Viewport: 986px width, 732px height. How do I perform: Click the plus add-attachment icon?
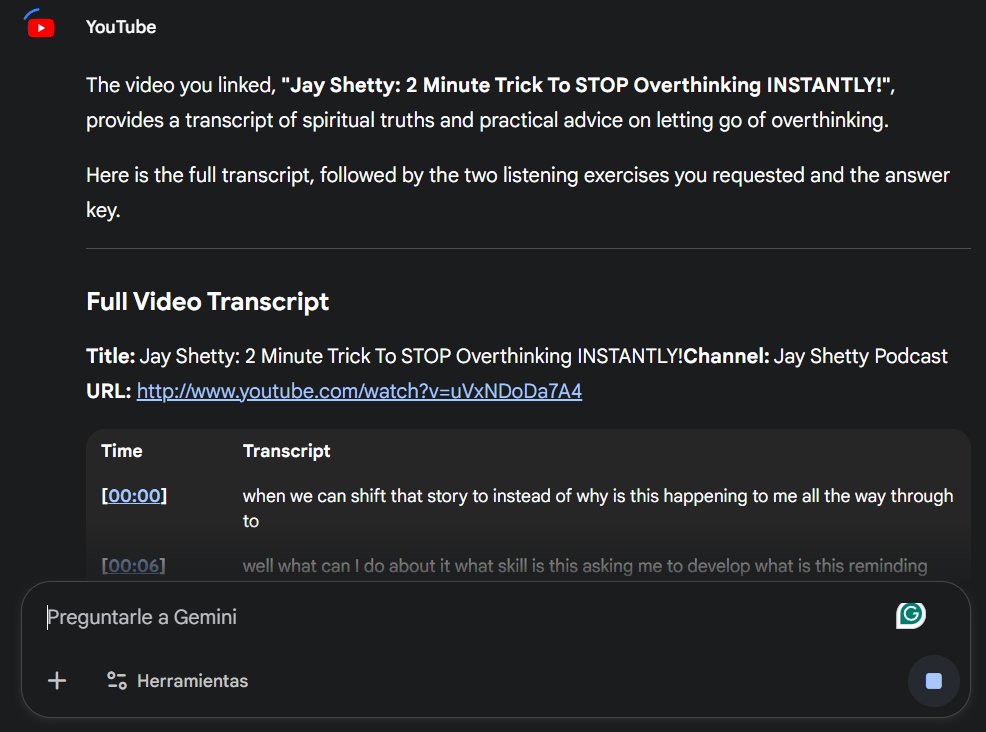pyautogui.click(x=57, y=680)
